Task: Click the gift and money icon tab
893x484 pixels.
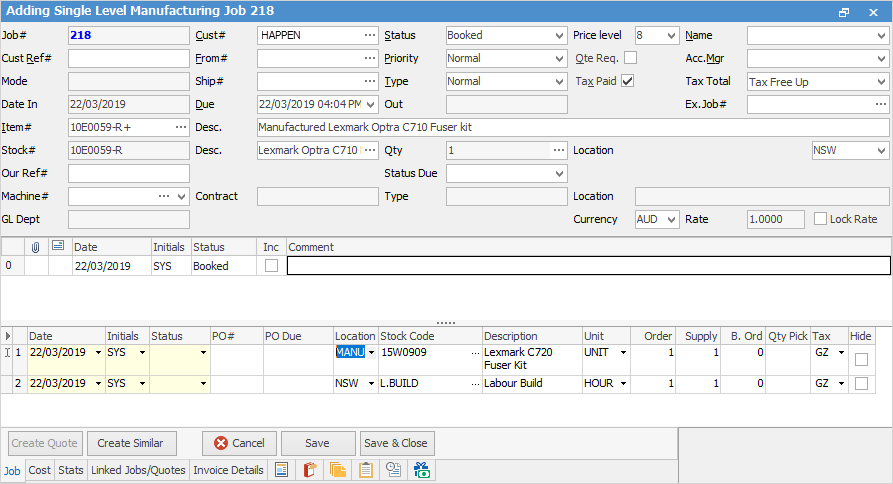Action: pos(421,470)
